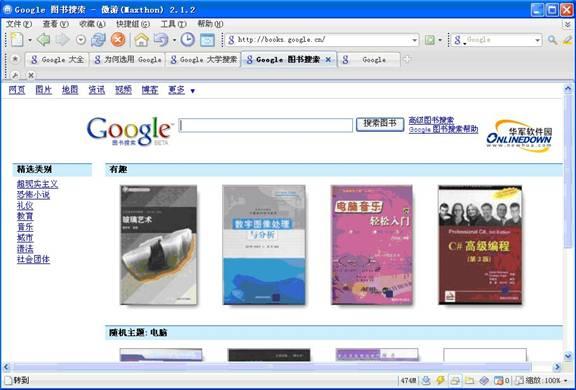The image size is (576, 390).
Task: Open the 工具(T) menu
Action: pyautogui.click(x=173, y=24)
